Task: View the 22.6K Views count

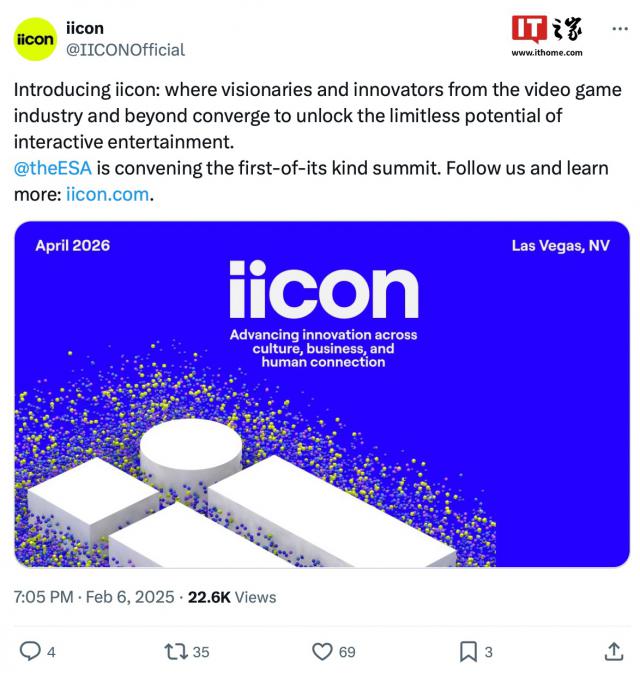Action: tap(232, 597)
